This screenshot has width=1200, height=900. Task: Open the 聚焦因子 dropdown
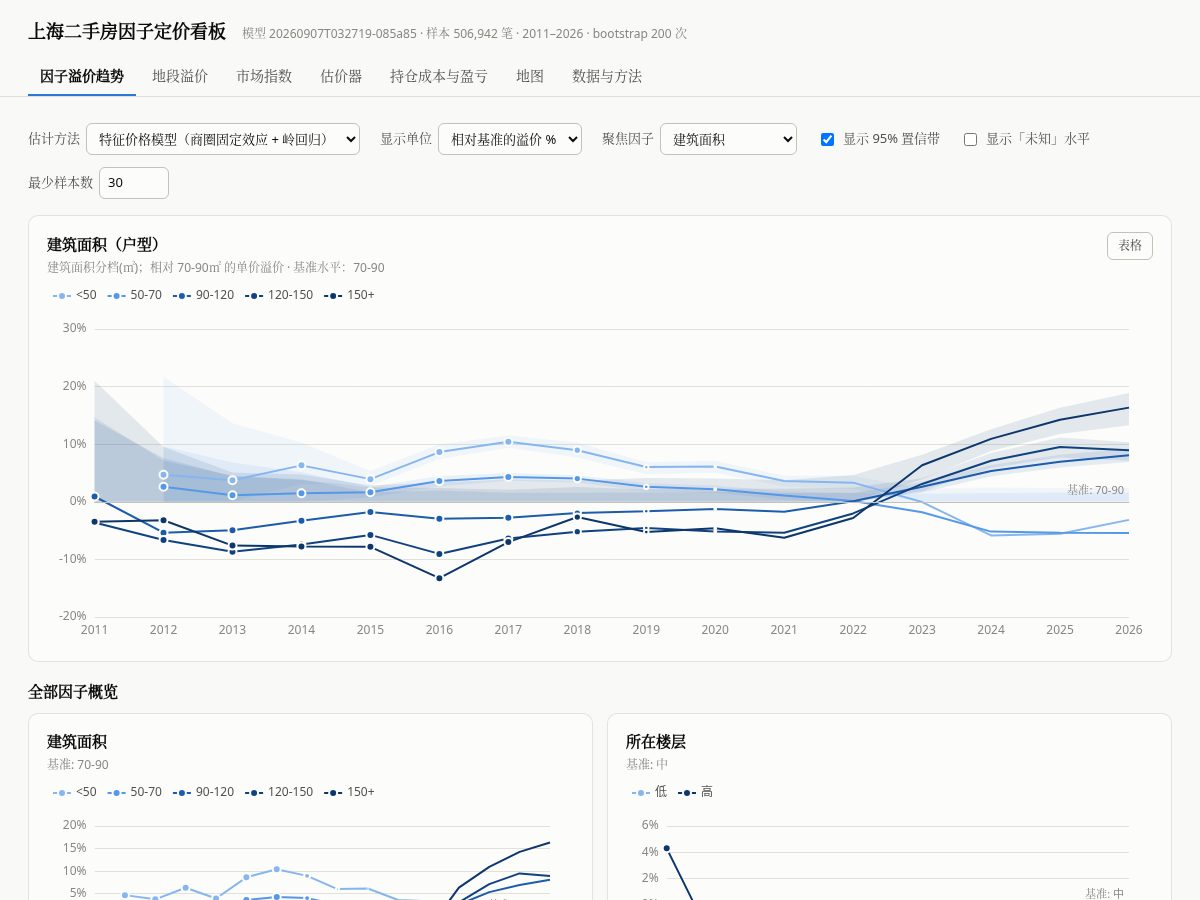click(728, 139)
